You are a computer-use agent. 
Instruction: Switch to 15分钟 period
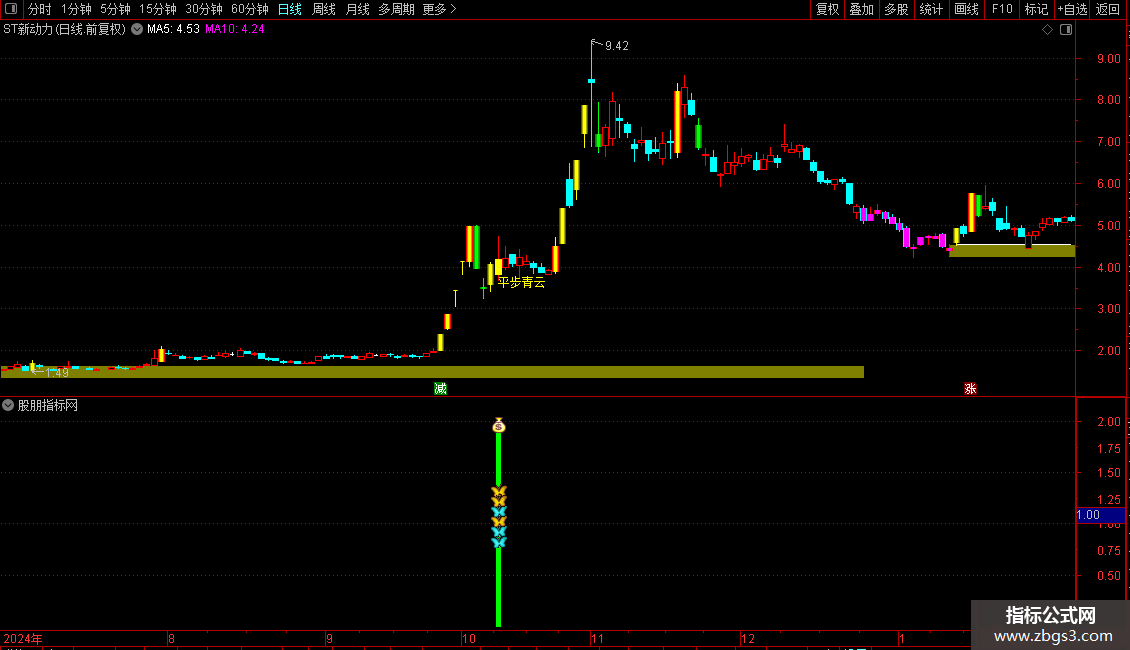[158, 9]
